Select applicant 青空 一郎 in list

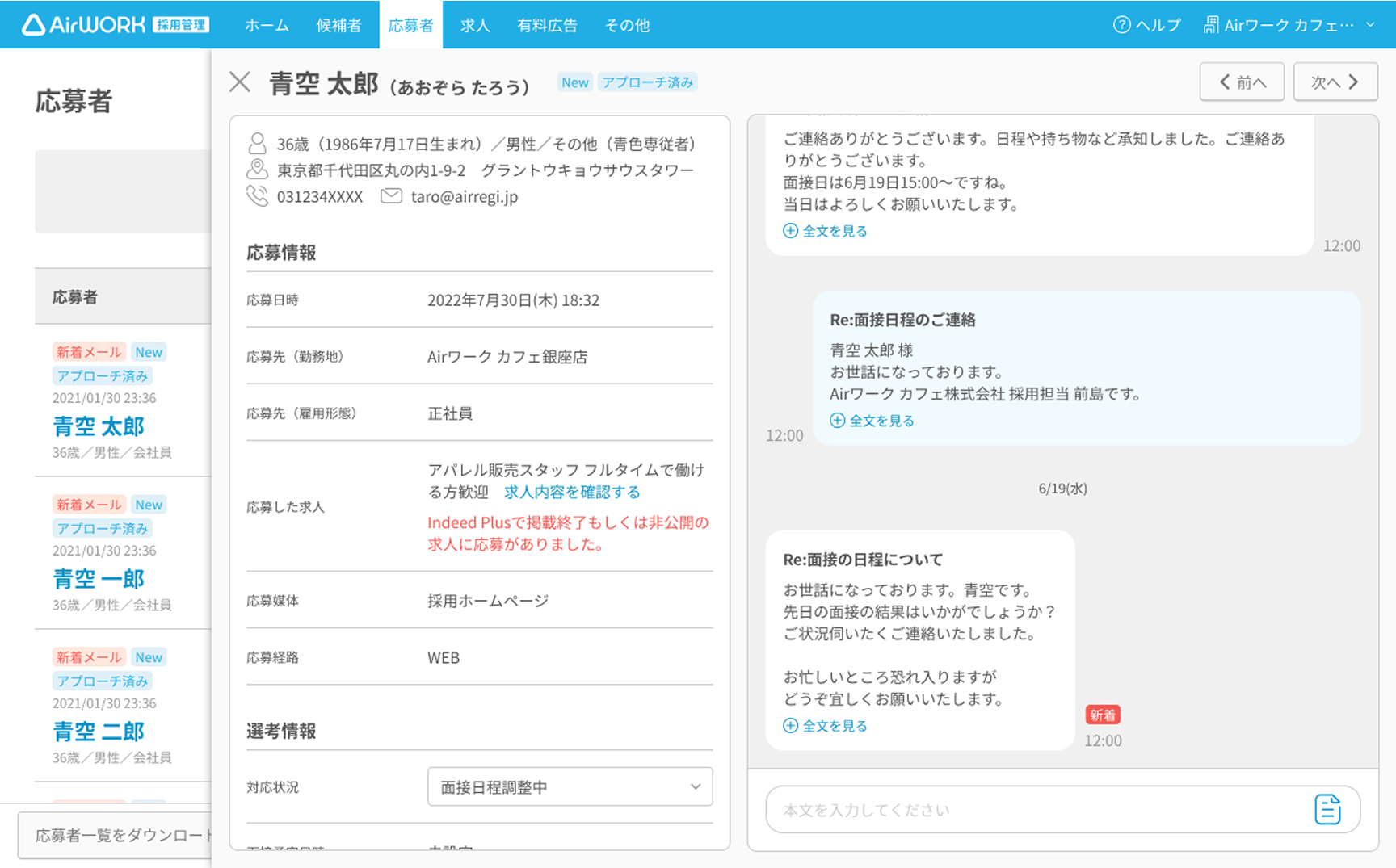point(99,579)
